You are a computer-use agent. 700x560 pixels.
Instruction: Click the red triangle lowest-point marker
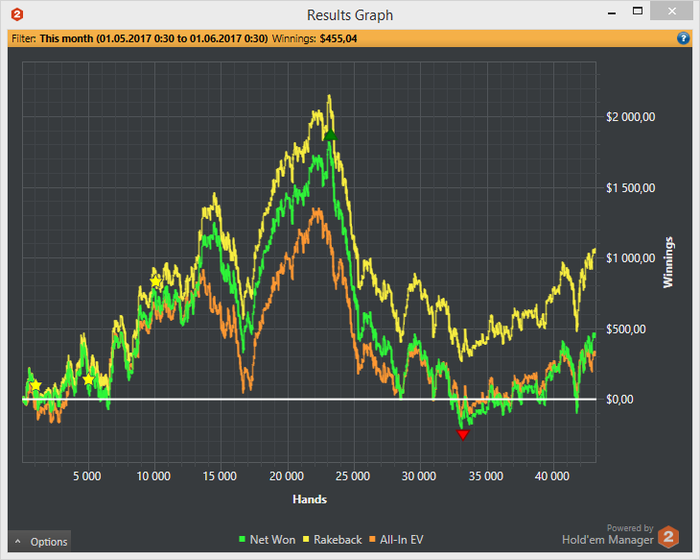tap(462, 434)
